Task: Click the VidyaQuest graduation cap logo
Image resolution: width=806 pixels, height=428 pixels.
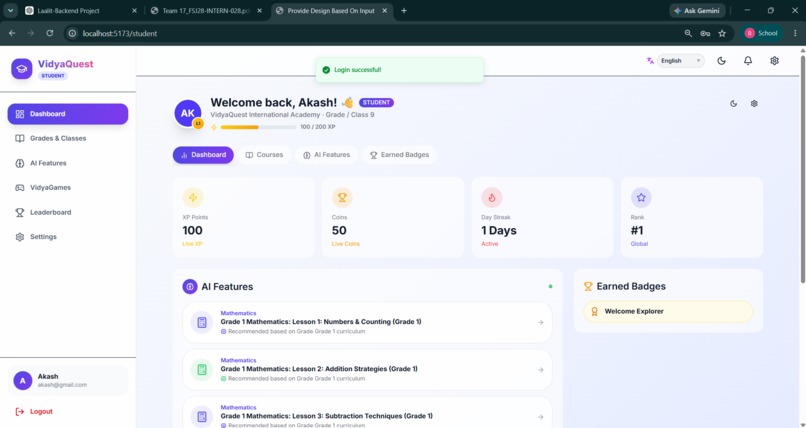Action: [x=22, y=69]
